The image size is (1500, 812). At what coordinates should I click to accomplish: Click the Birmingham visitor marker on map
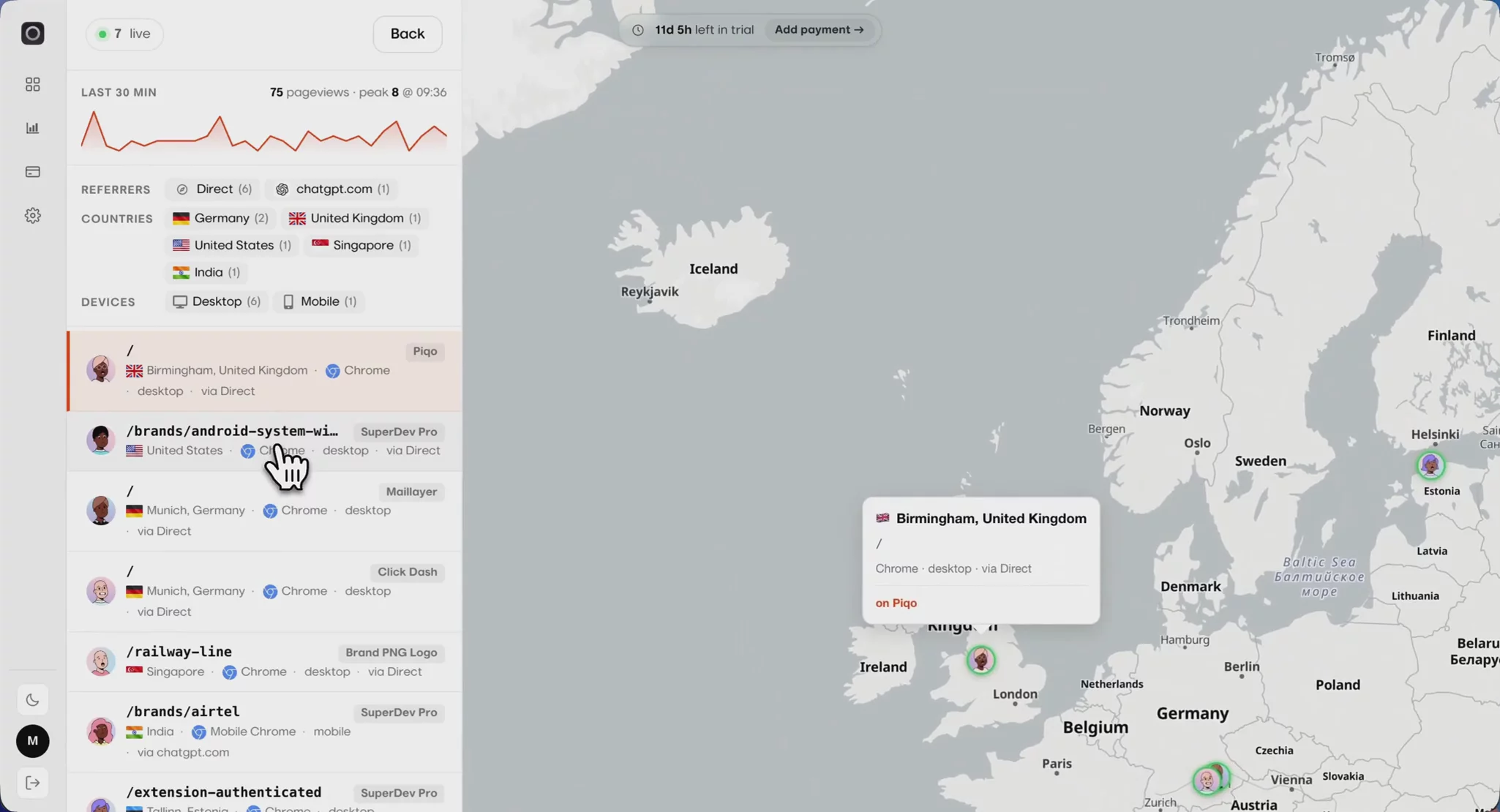980,661
